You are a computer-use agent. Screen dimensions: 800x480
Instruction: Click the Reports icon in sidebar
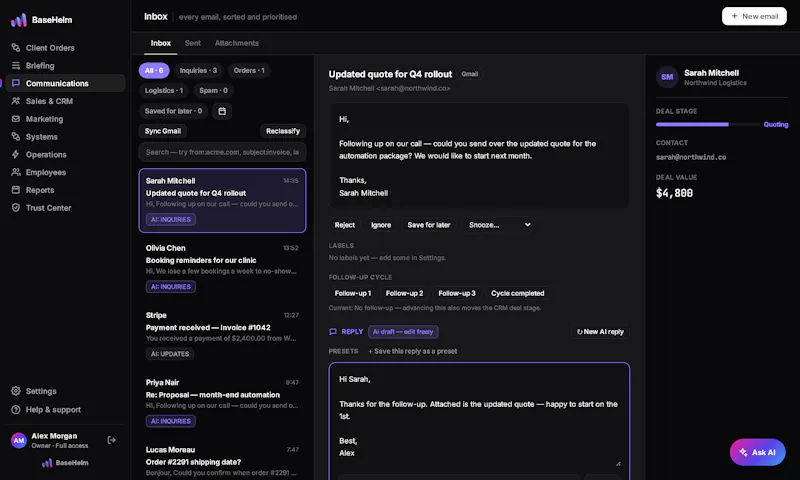16,190
